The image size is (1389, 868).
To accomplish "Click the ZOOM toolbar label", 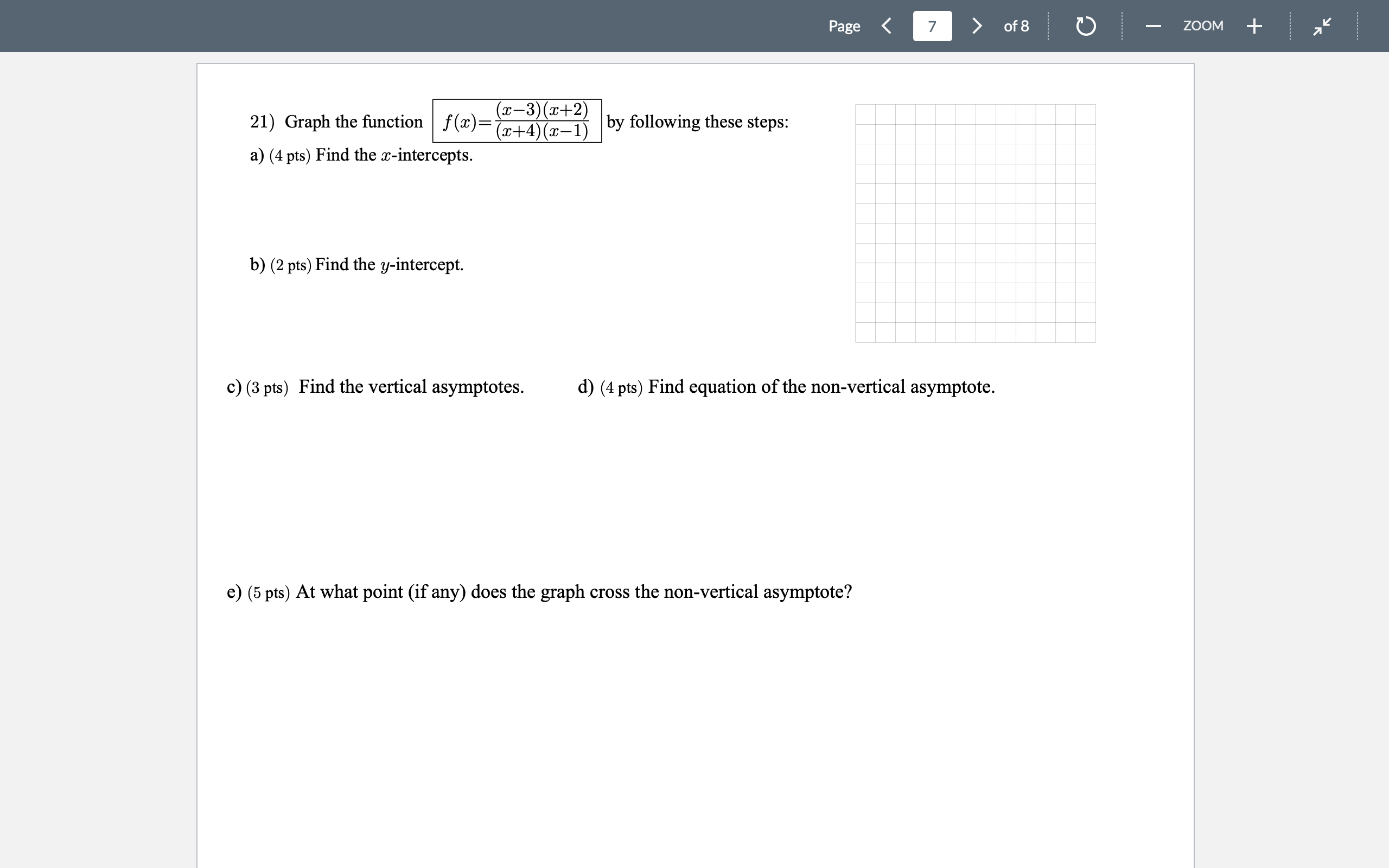I will coord(1203,26).
